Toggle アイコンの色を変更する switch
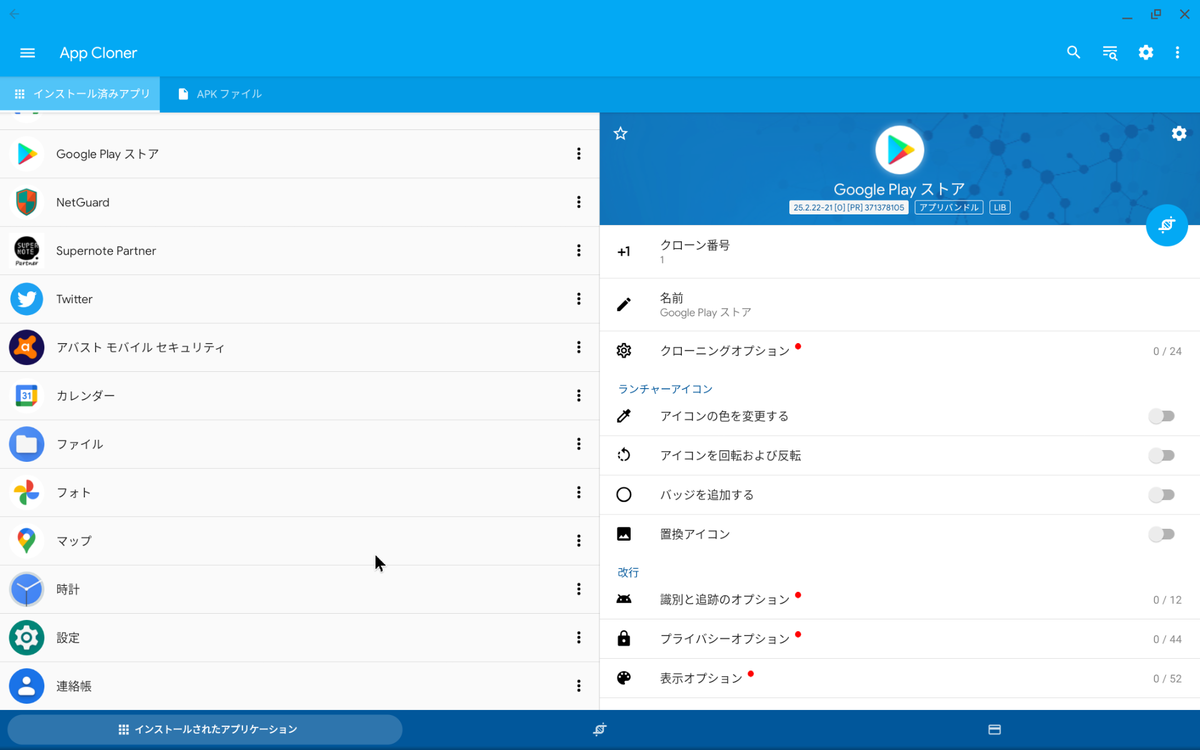Viewport: 1200px width, 750px height. [1161, 416]
